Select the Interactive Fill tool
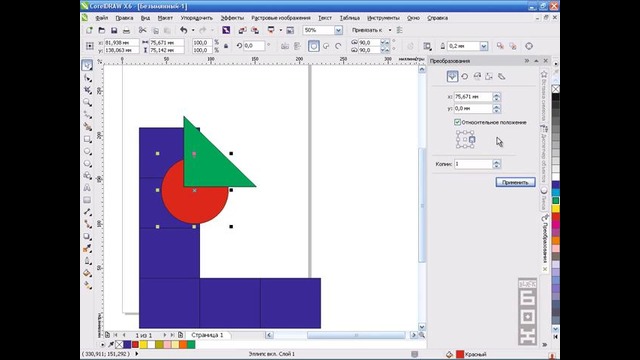The width and height of the screenshot is (640, 360). 87,285
